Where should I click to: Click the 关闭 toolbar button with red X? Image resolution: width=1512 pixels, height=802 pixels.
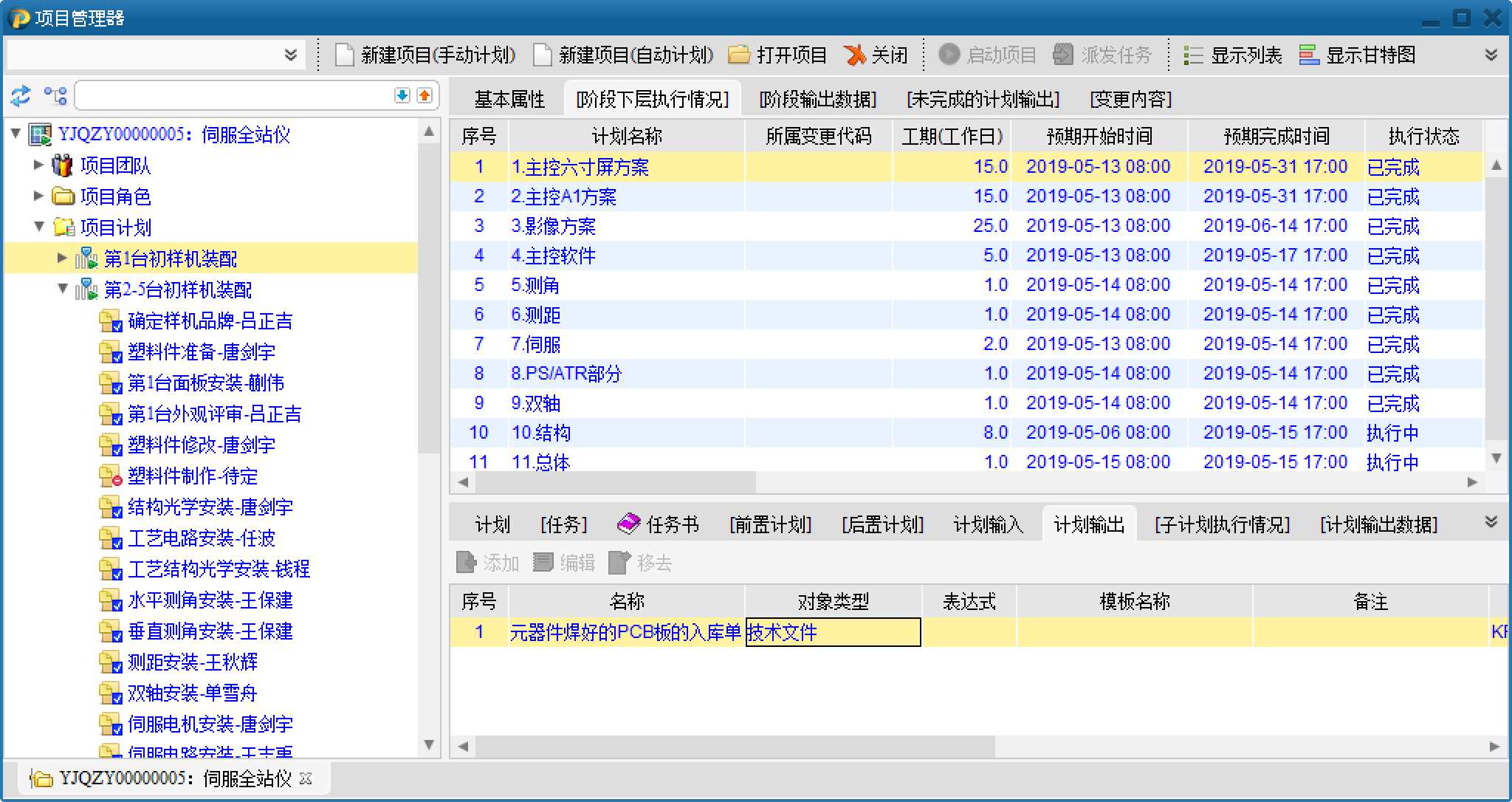[876, 55]
